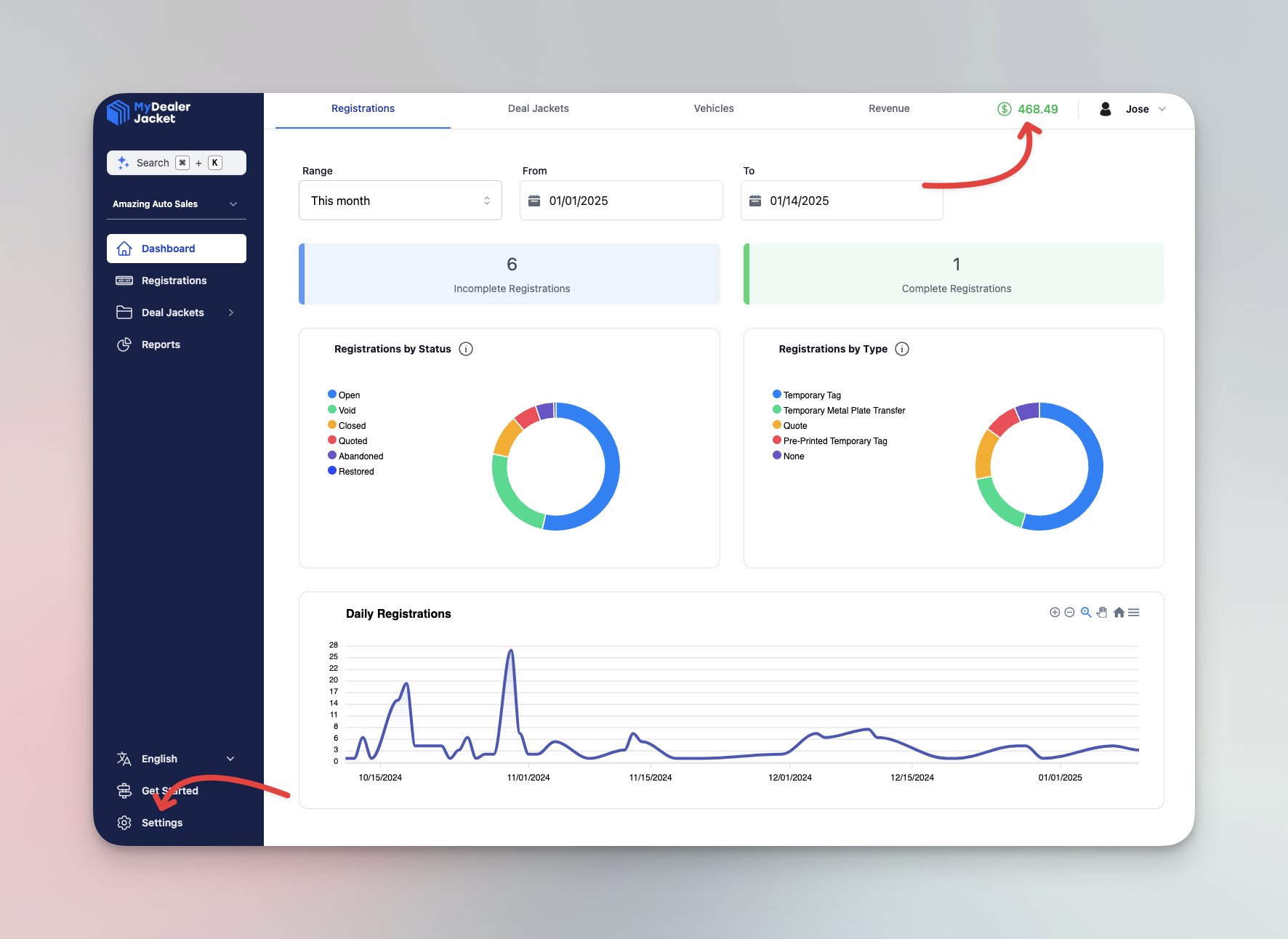Open the Range dropdown showing This month
Image resolution: width=1288 pixels, height=939 pixels.
point(400,201)
